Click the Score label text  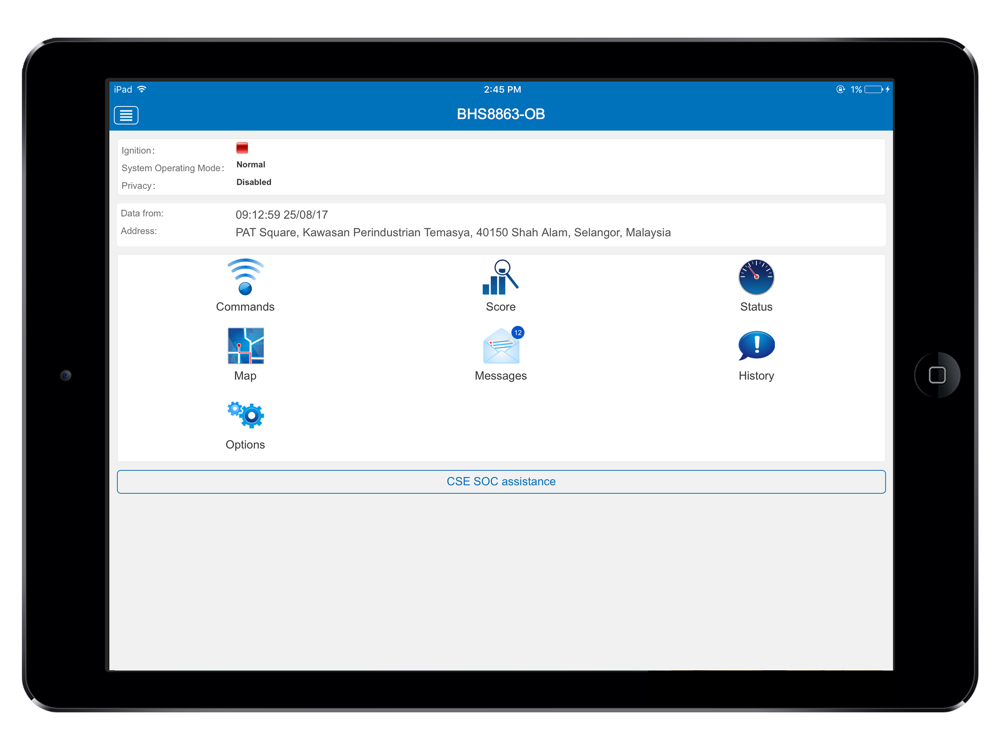(501, 307)
